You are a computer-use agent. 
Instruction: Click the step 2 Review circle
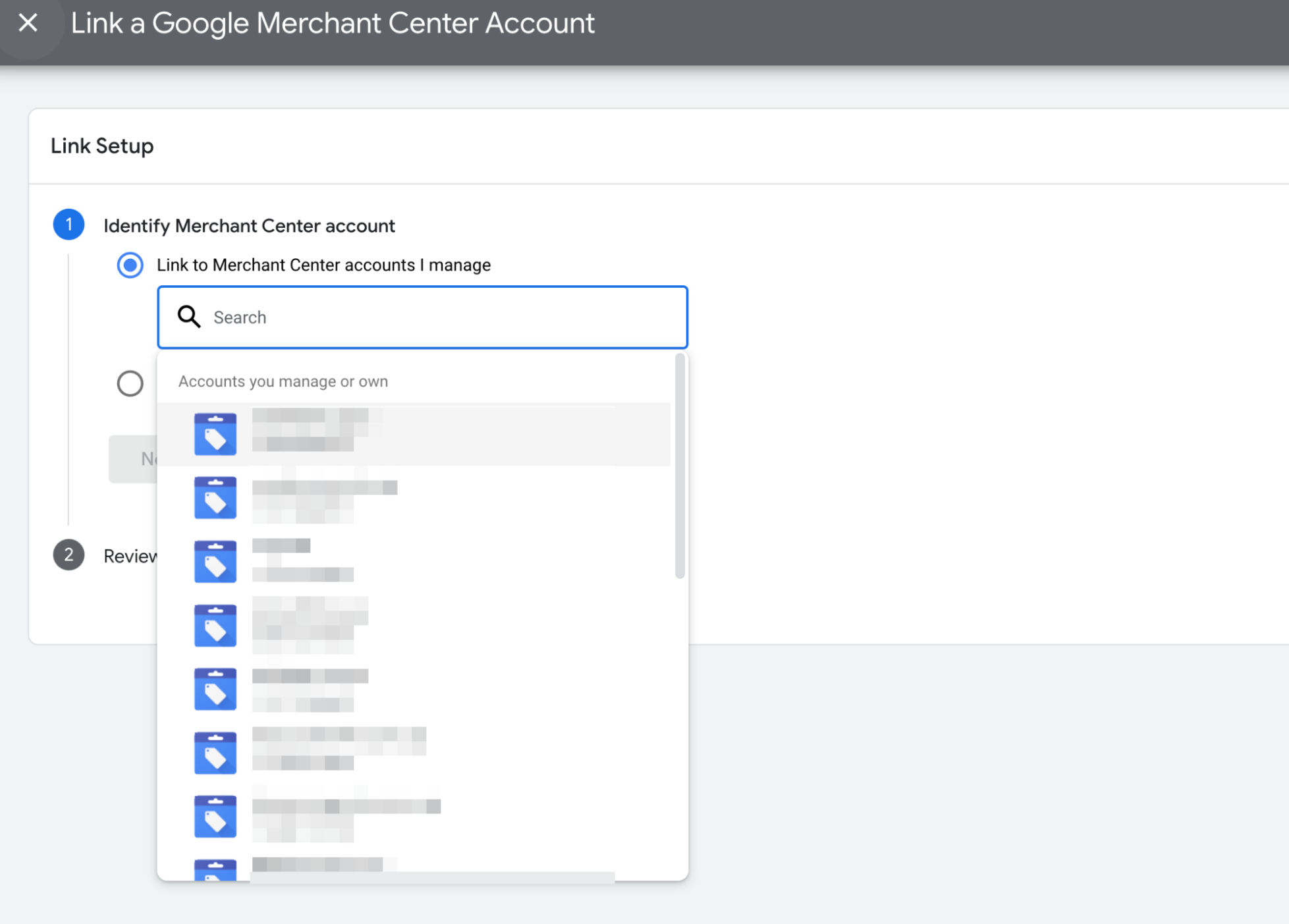[x=69, y=555]
